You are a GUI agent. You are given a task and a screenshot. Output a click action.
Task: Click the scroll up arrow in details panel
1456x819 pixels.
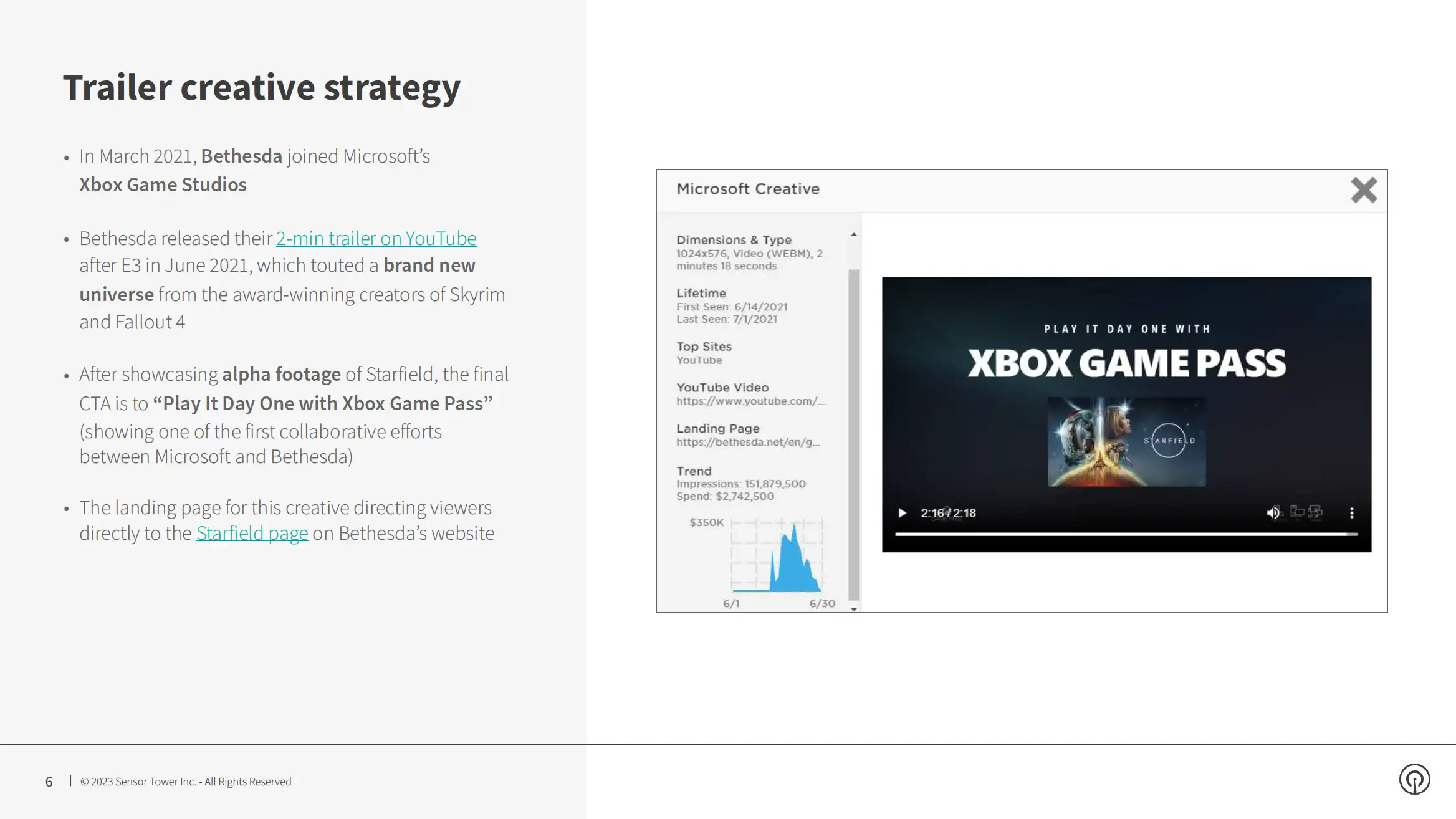pyautogui.click(x=854, y=235)
